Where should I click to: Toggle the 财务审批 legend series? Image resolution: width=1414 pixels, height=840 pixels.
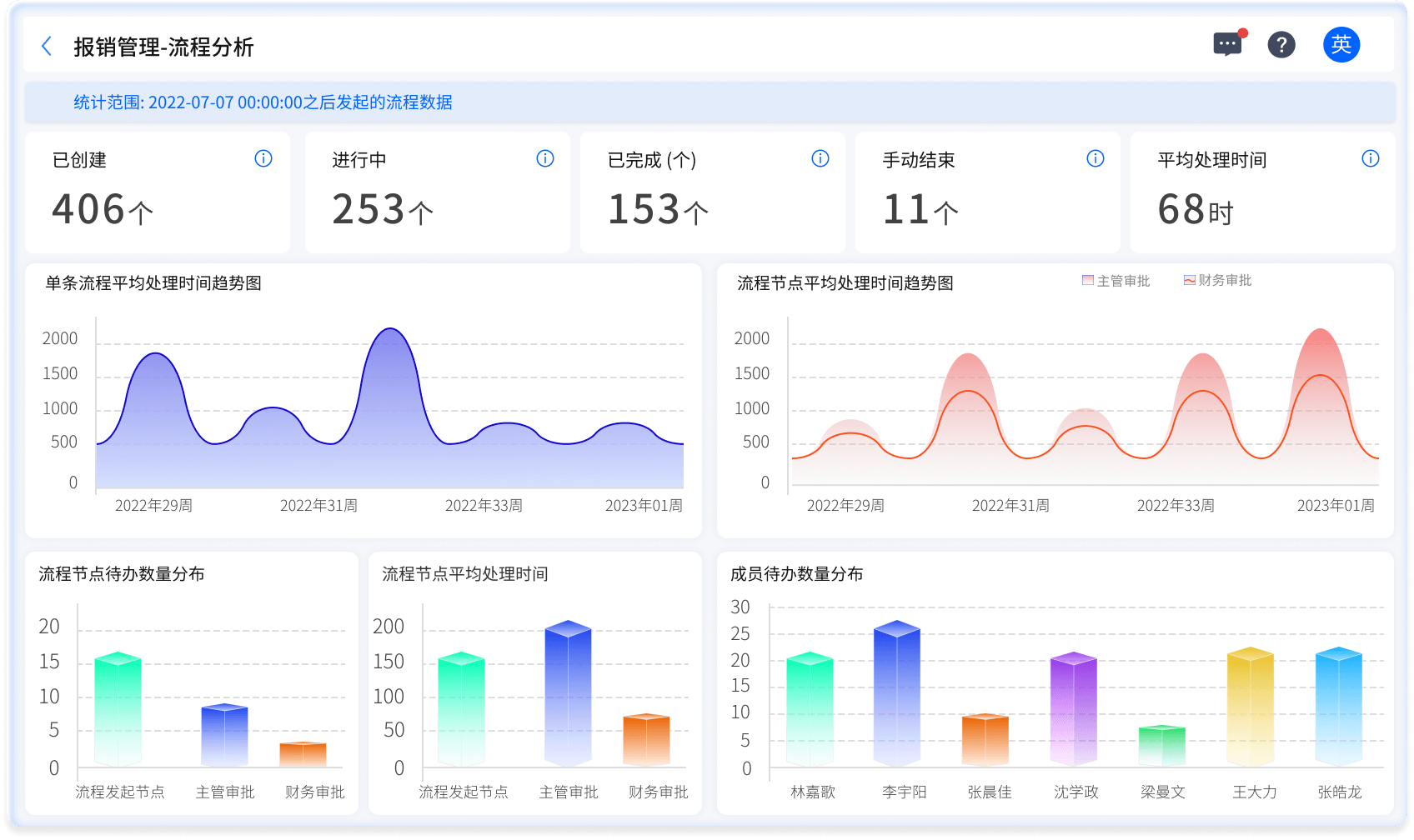1217,281
